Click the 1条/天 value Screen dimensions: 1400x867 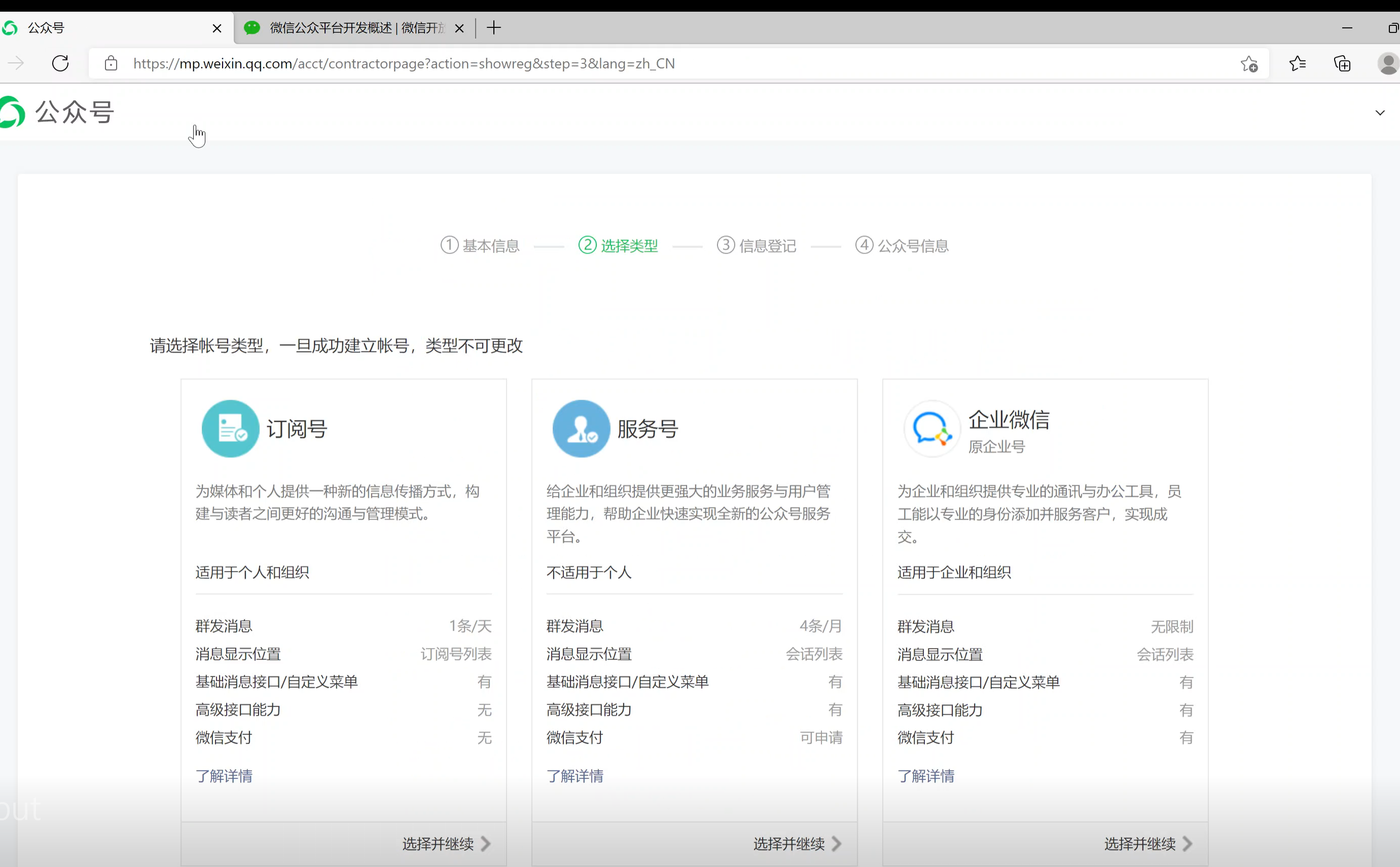point(470,626)
